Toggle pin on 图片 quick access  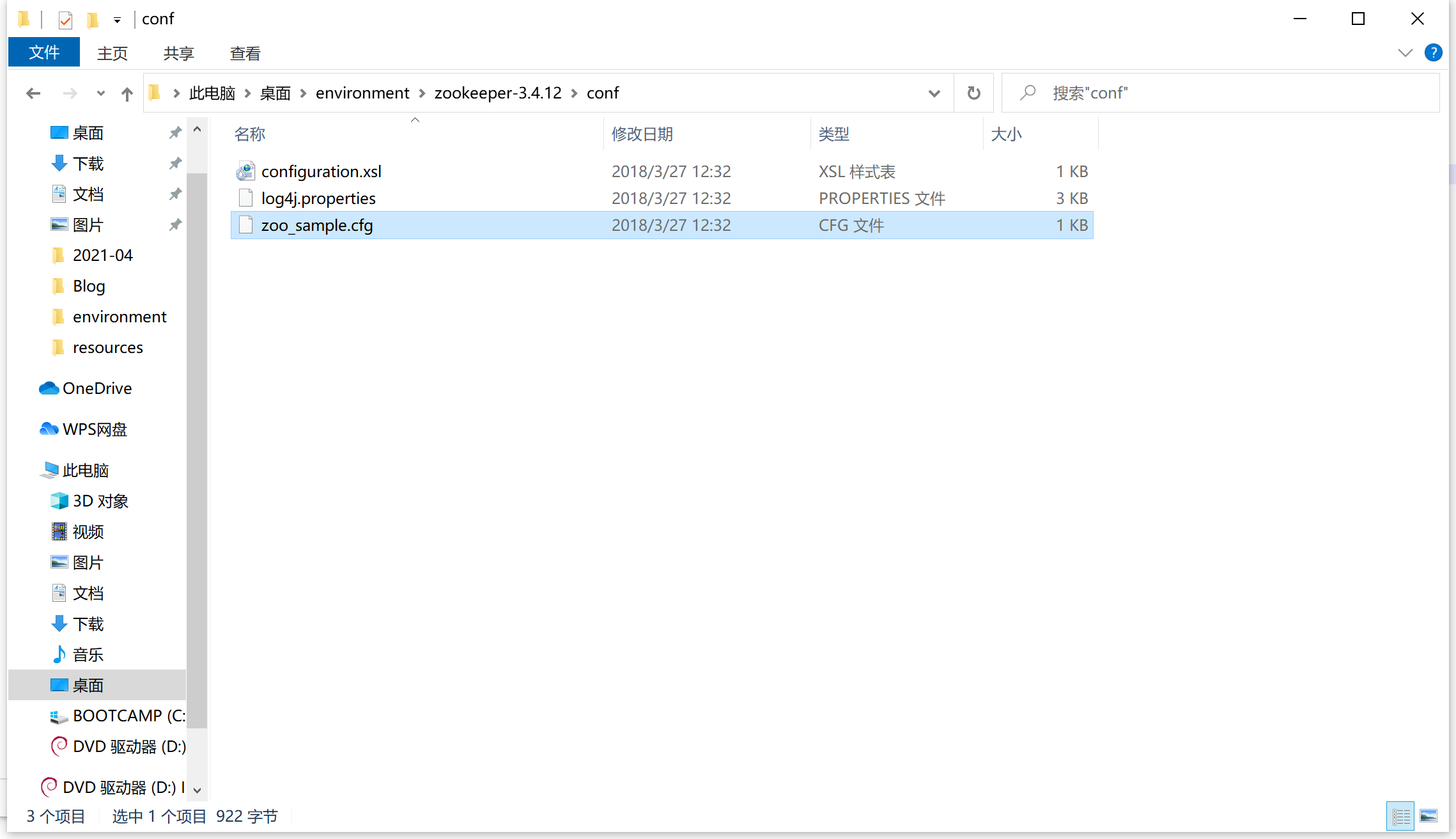(x=174, y=224)
